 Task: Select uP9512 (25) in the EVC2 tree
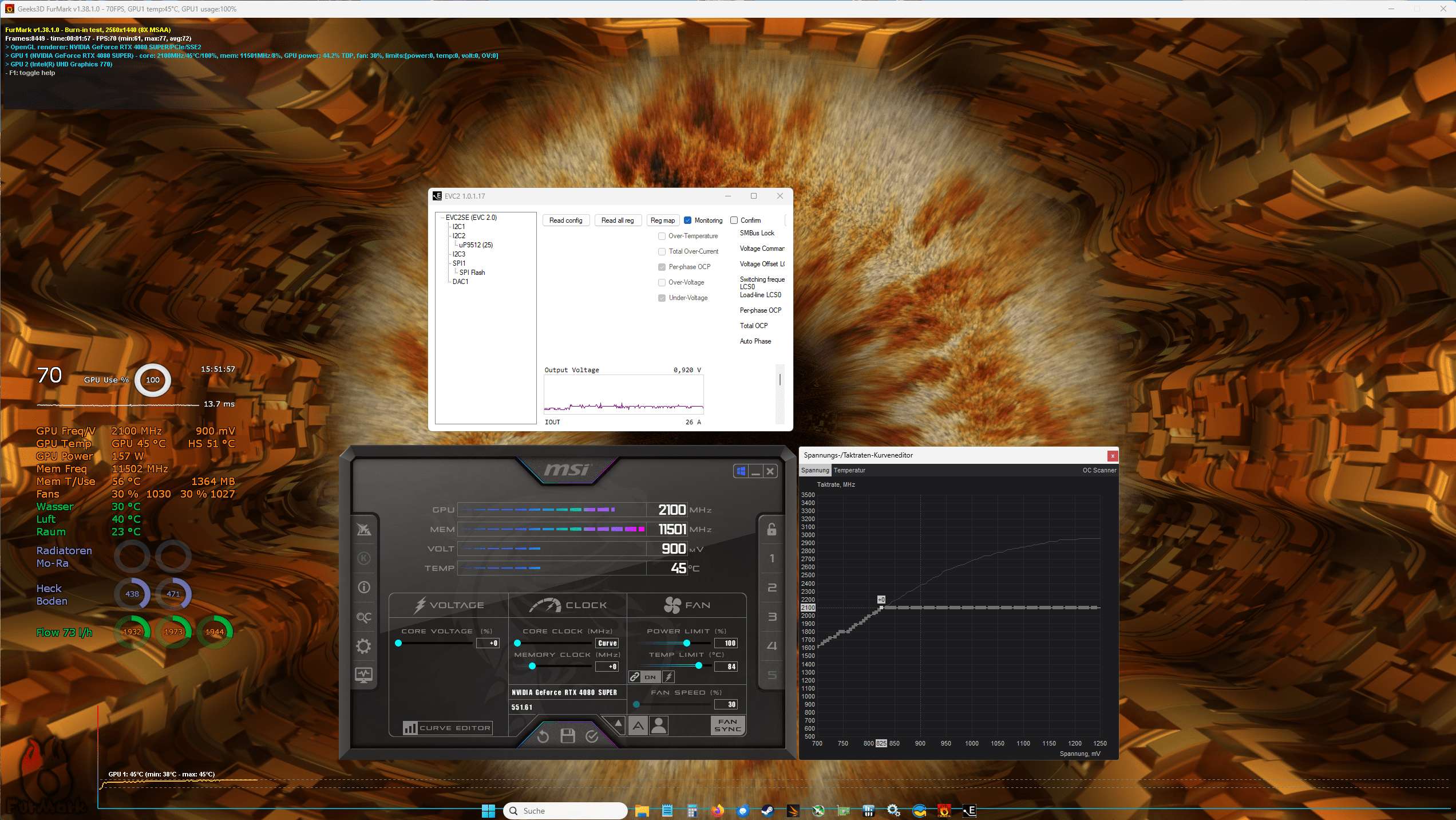click(x=476, y=245)
